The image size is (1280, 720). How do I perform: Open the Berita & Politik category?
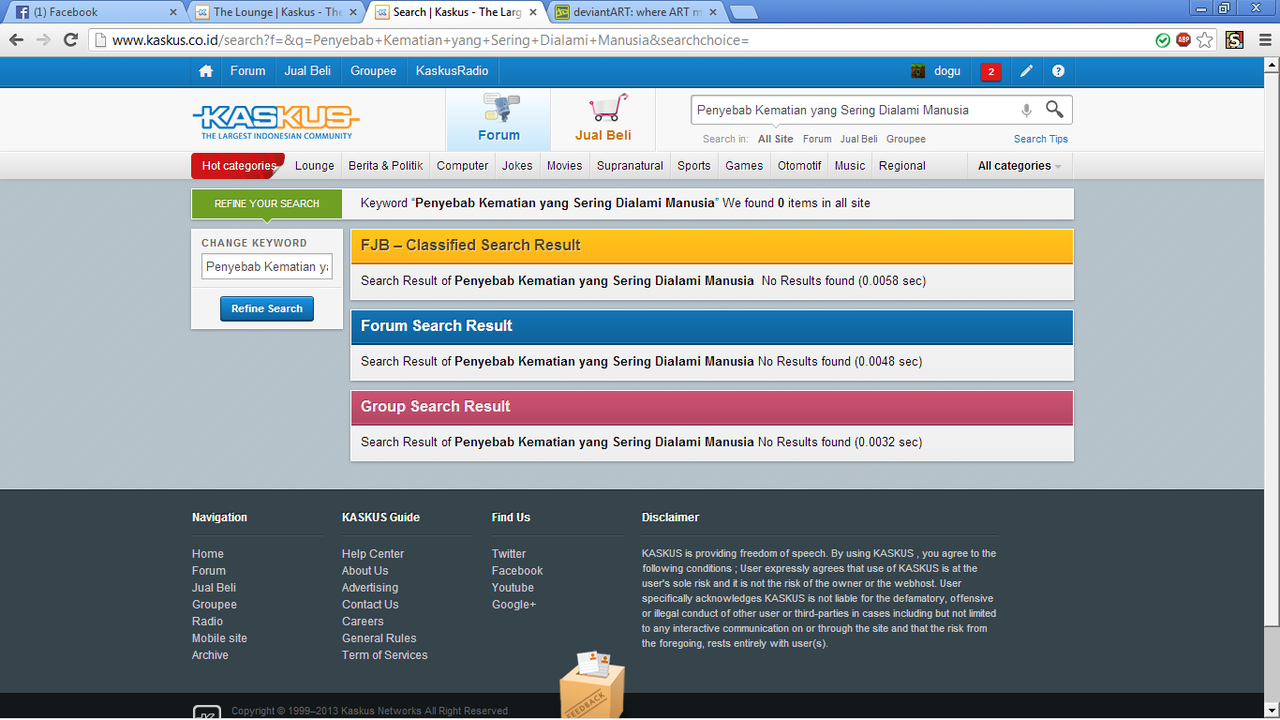pos(386,166)
